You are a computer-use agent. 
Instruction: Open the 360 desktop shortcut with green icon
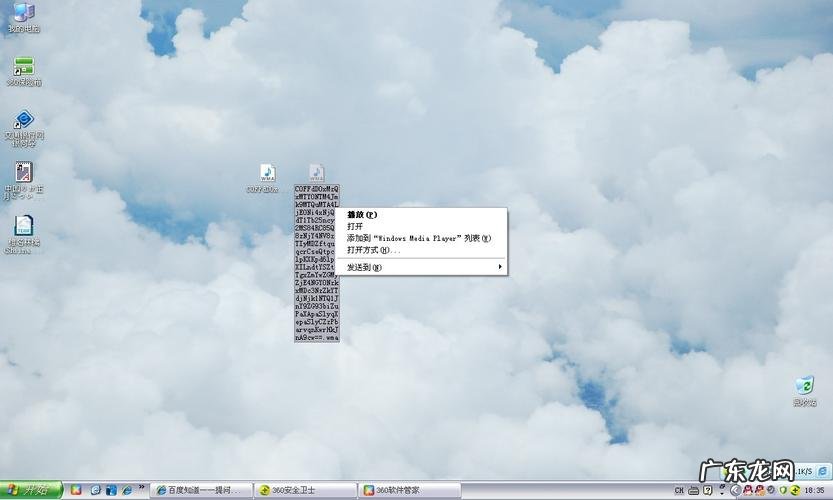[23, 67]
